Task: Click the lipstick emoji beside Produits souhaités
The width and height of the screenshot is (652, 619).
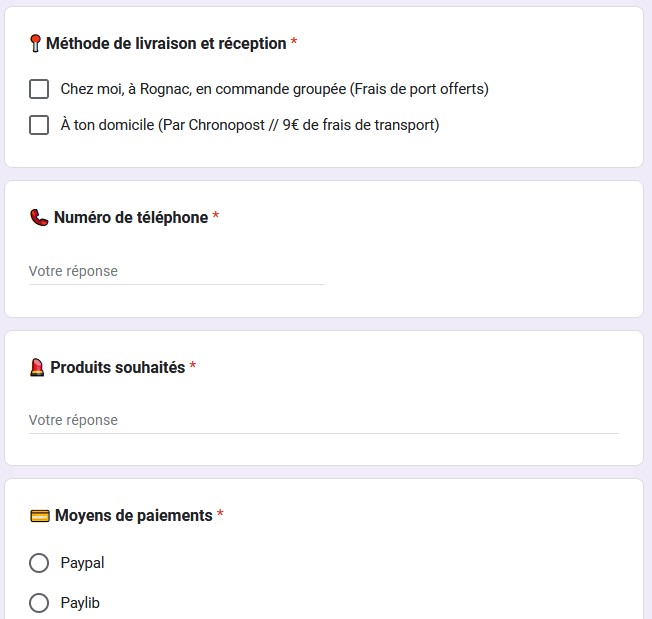Action: 37,367
